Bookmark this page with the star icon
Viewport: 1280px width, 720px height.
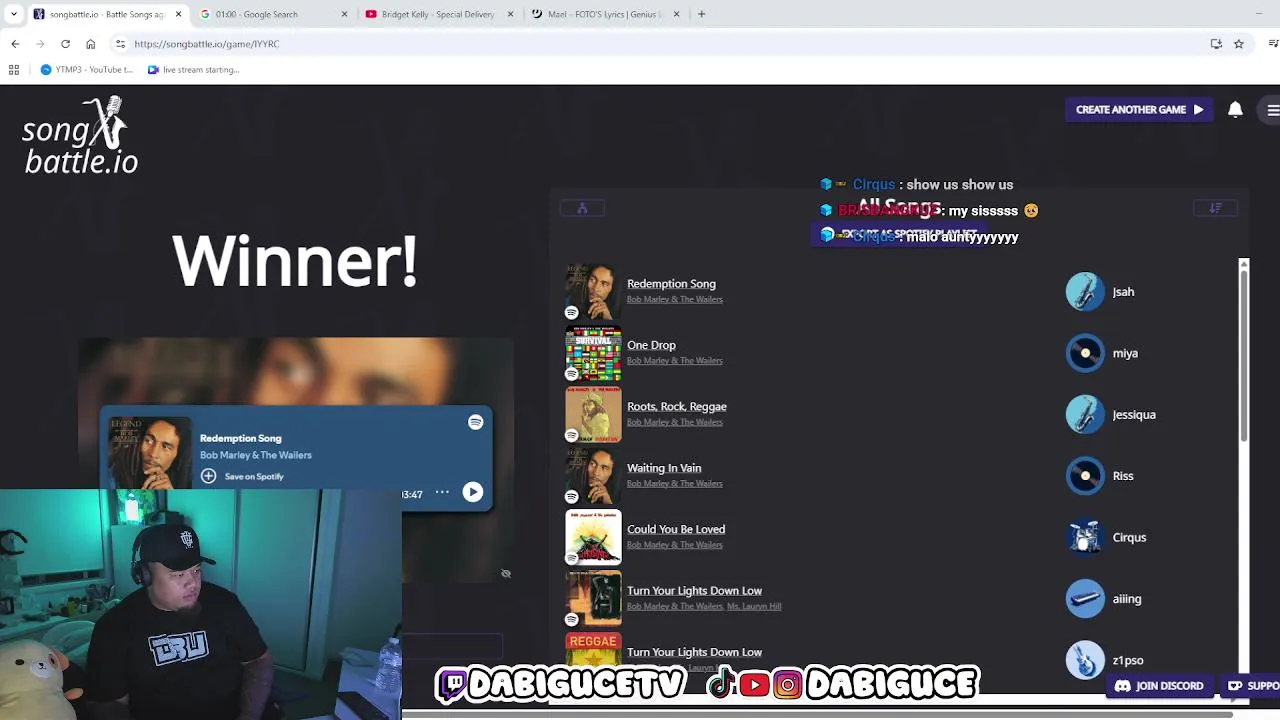[1238, 44]
